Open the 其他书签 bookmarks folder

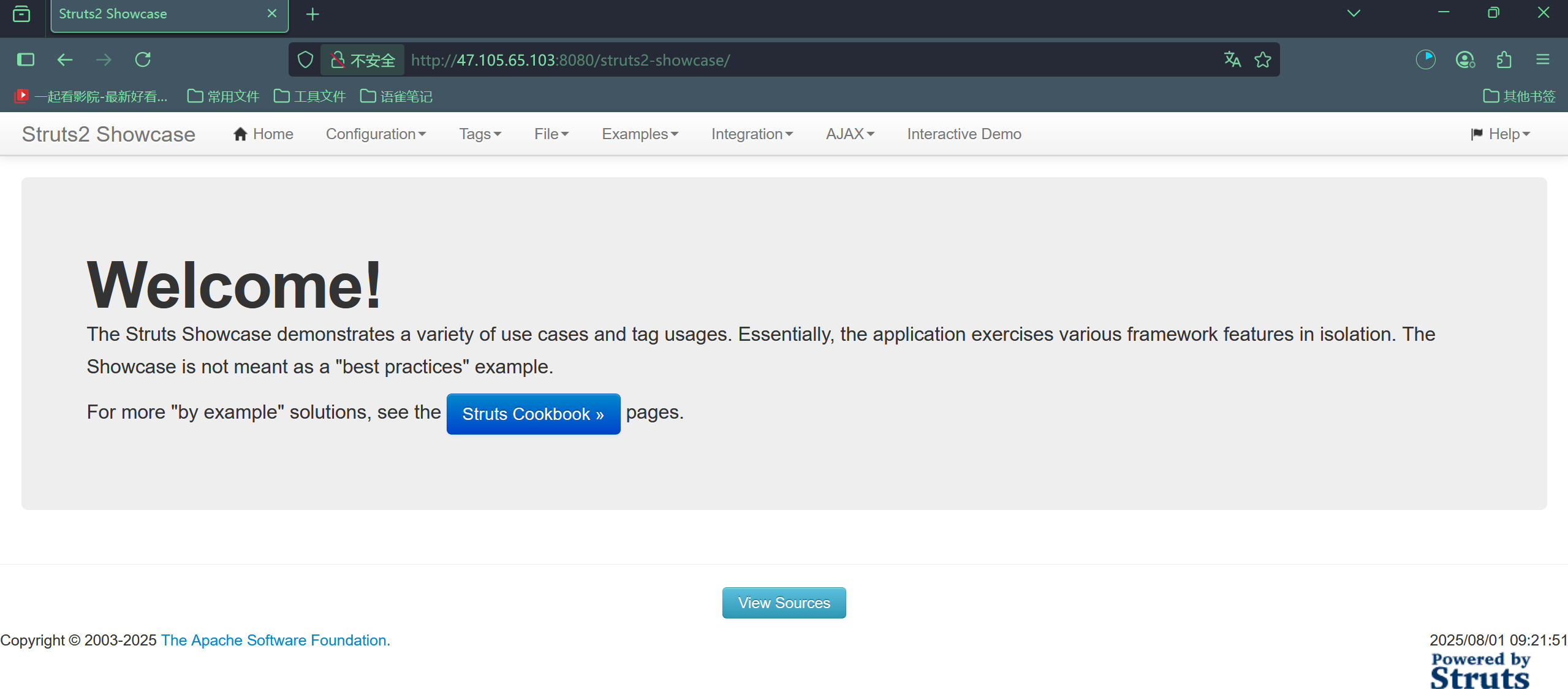click(x=1520, y=96)
